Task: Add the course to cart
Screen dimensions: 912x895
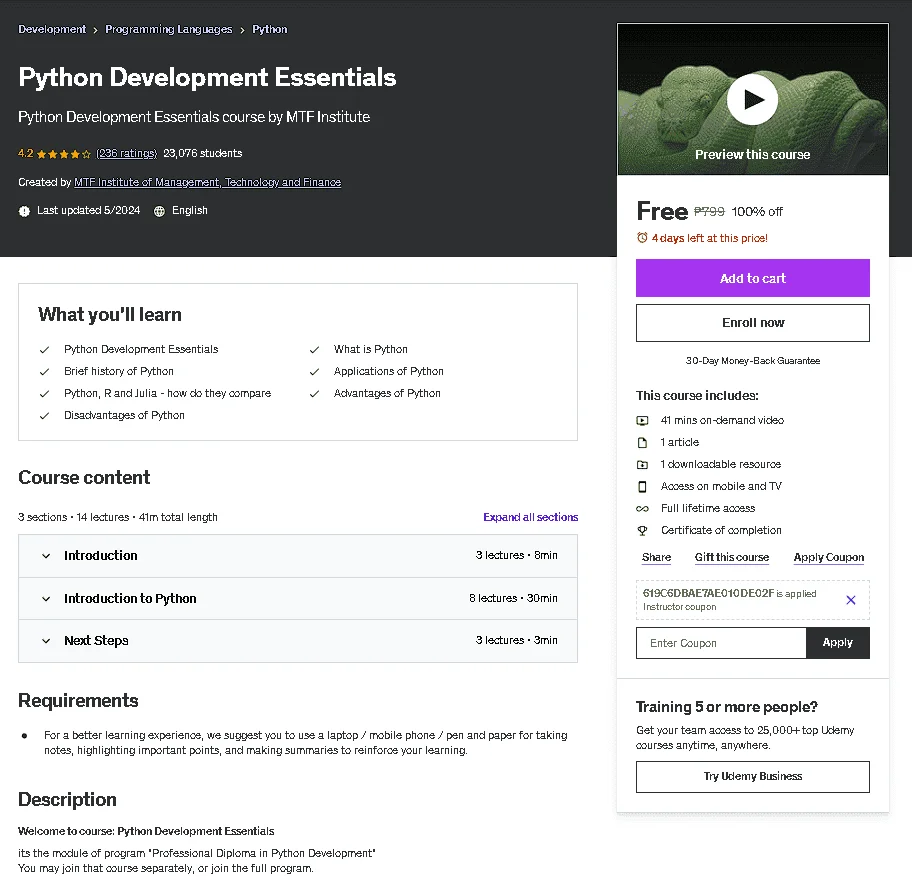Action: tap(753, 278)
